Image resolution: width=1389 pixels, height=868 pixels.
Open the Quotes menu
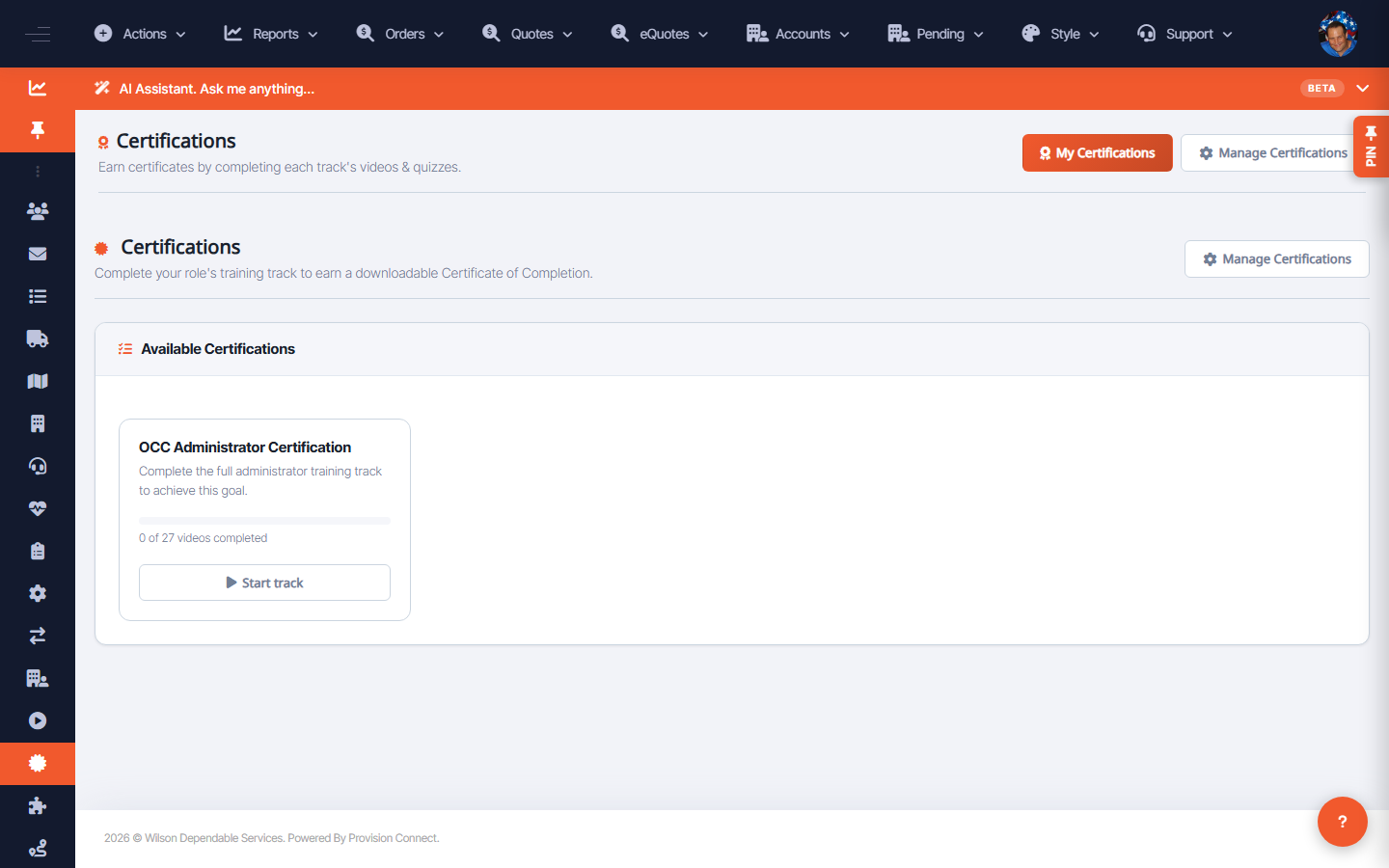pyautogui.click(x=528, y=34)
